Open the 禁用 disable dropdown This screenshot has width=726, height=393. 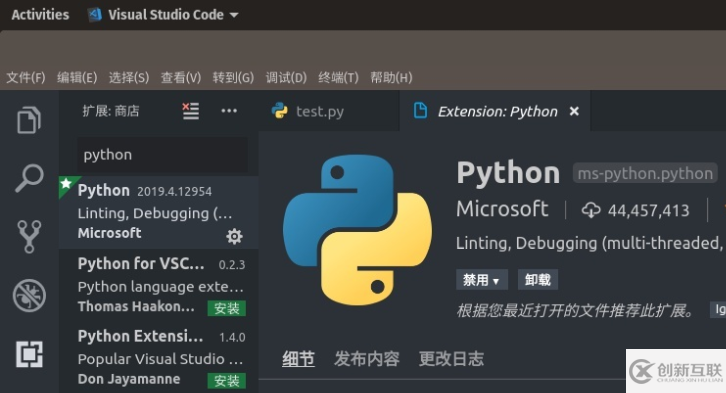click(482, 280)
